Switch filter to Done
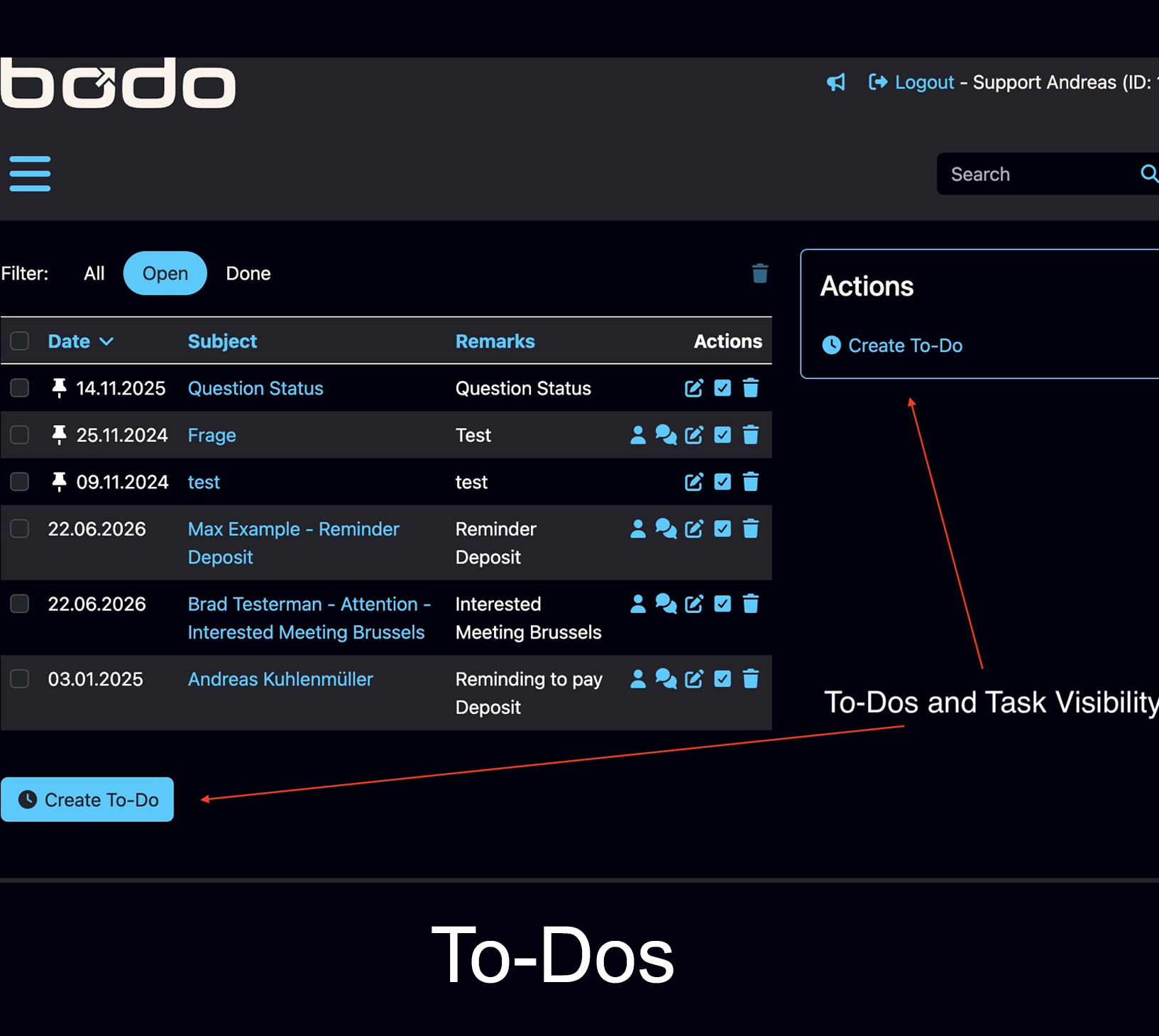1159x1036 pixels. point(248,273)
